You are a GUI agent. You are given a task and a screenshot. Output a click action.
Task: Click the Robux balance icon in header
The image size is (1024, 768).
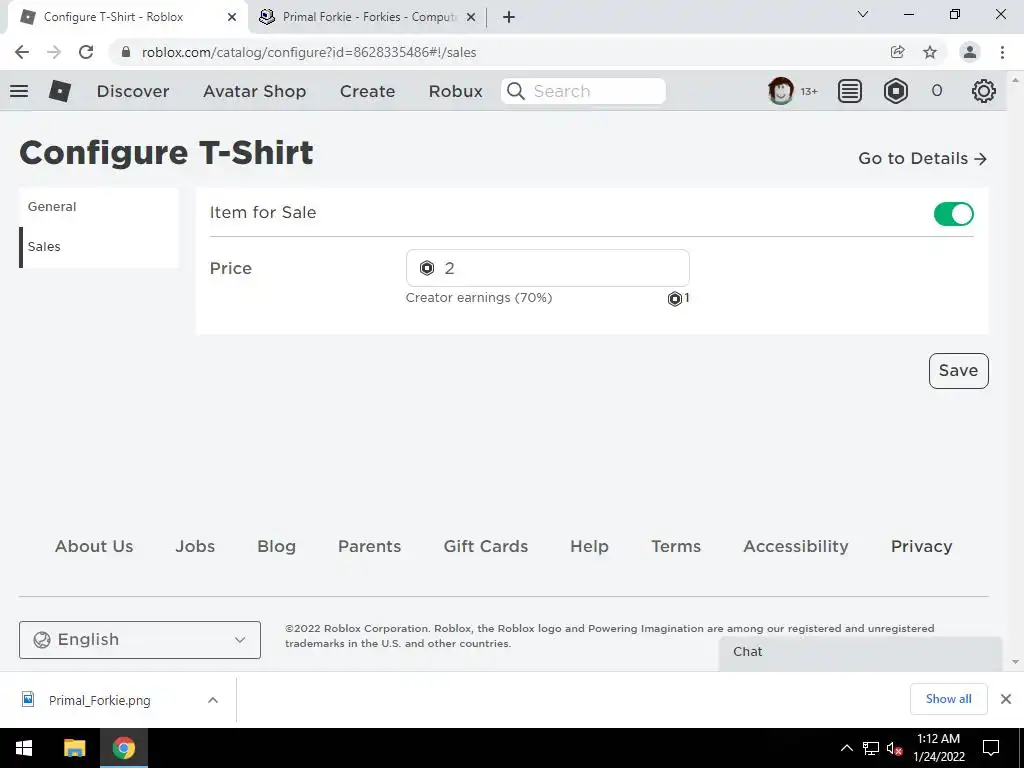pos(895,91)
